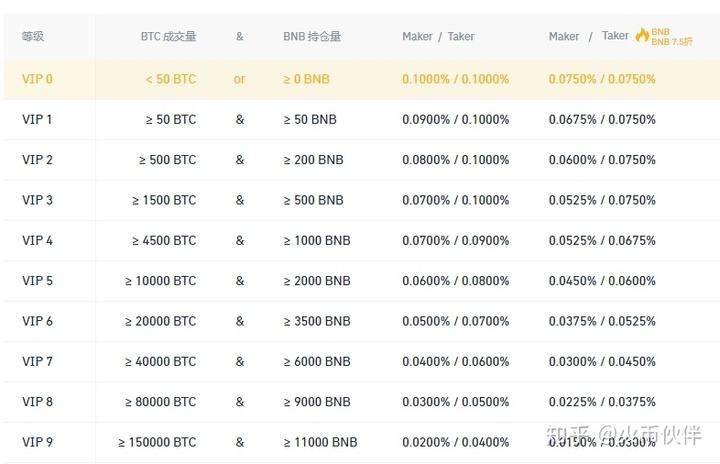
Task: Click the '0.0300% / 0.0450%' BNB fee cell
Action: coord(602,362)
